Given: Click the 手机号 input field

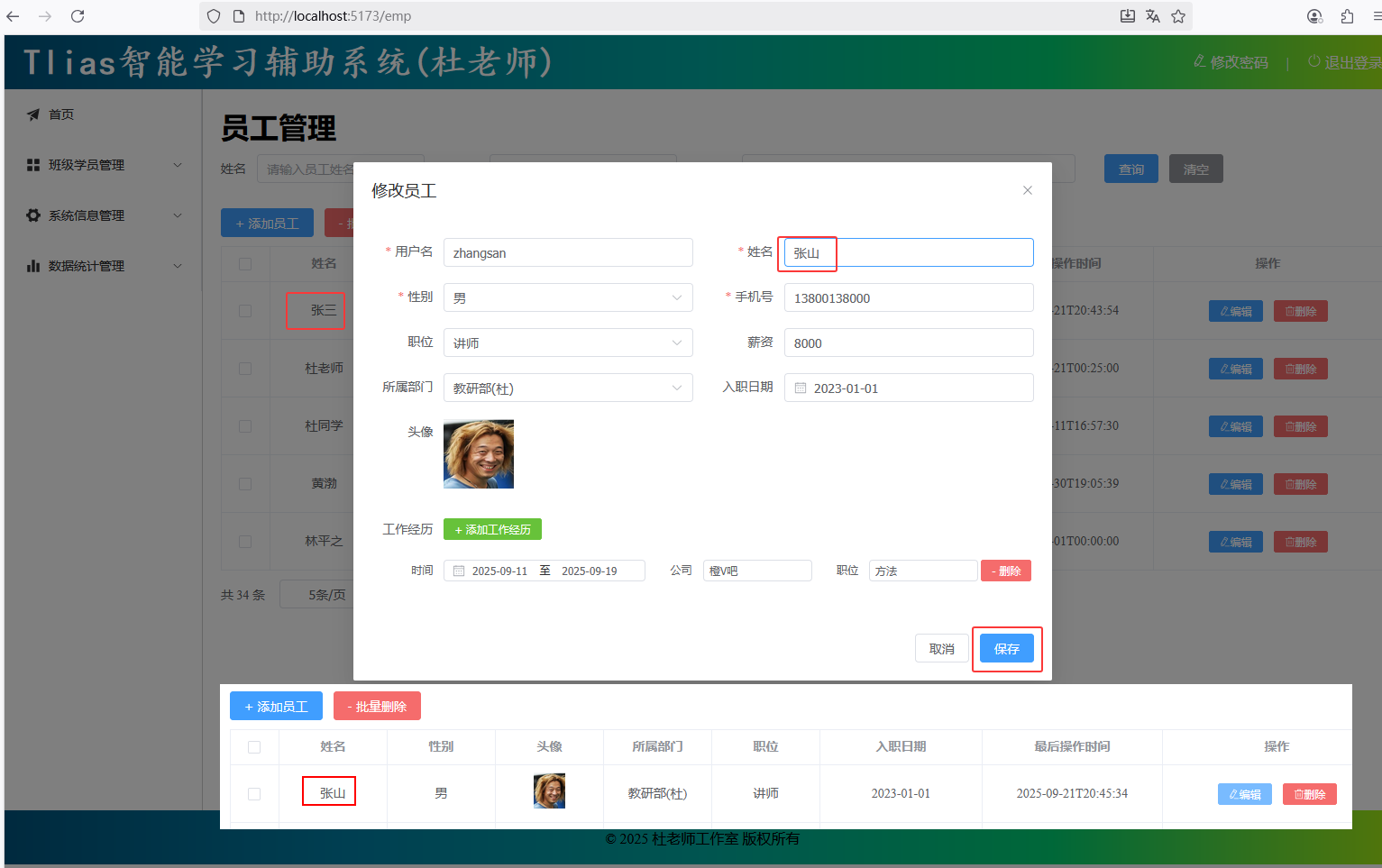Looking at the screenshot, I should 908,298.
